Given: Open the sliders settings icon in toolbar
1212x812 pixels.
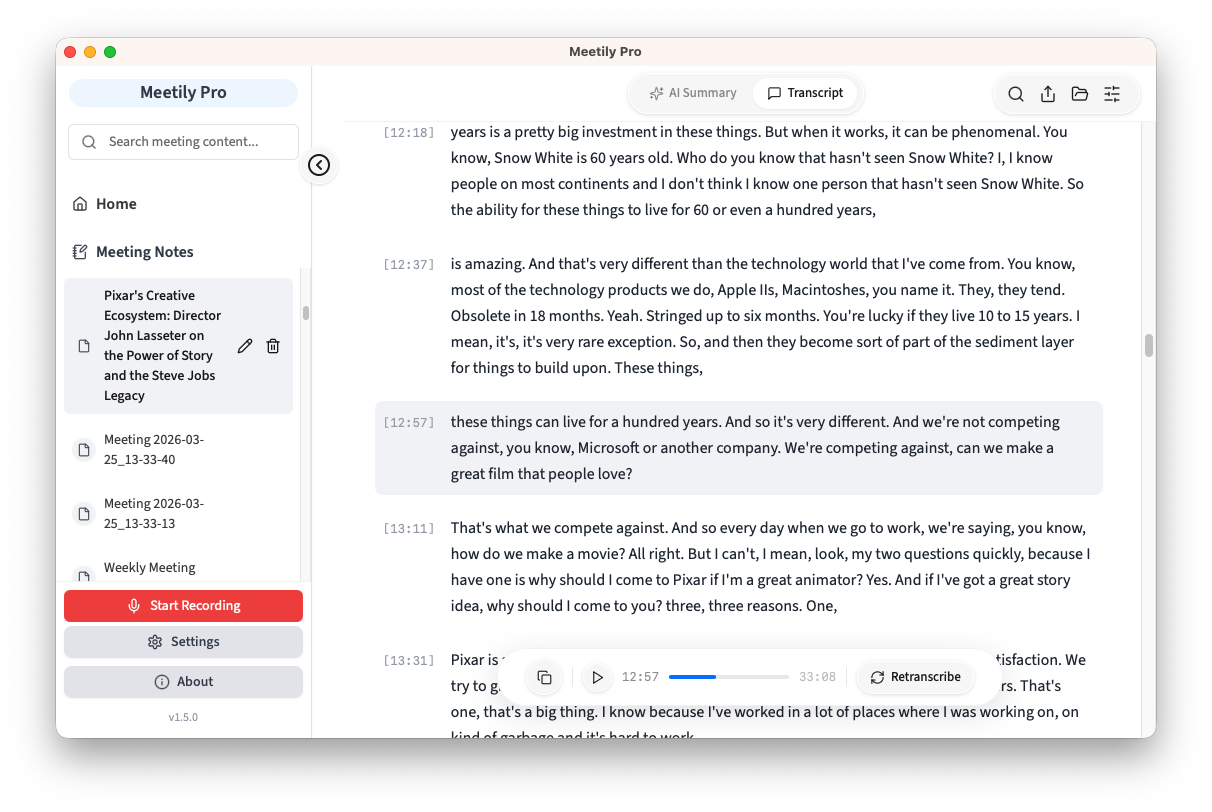Looking at the screenshot, I should pos(1112,94).
